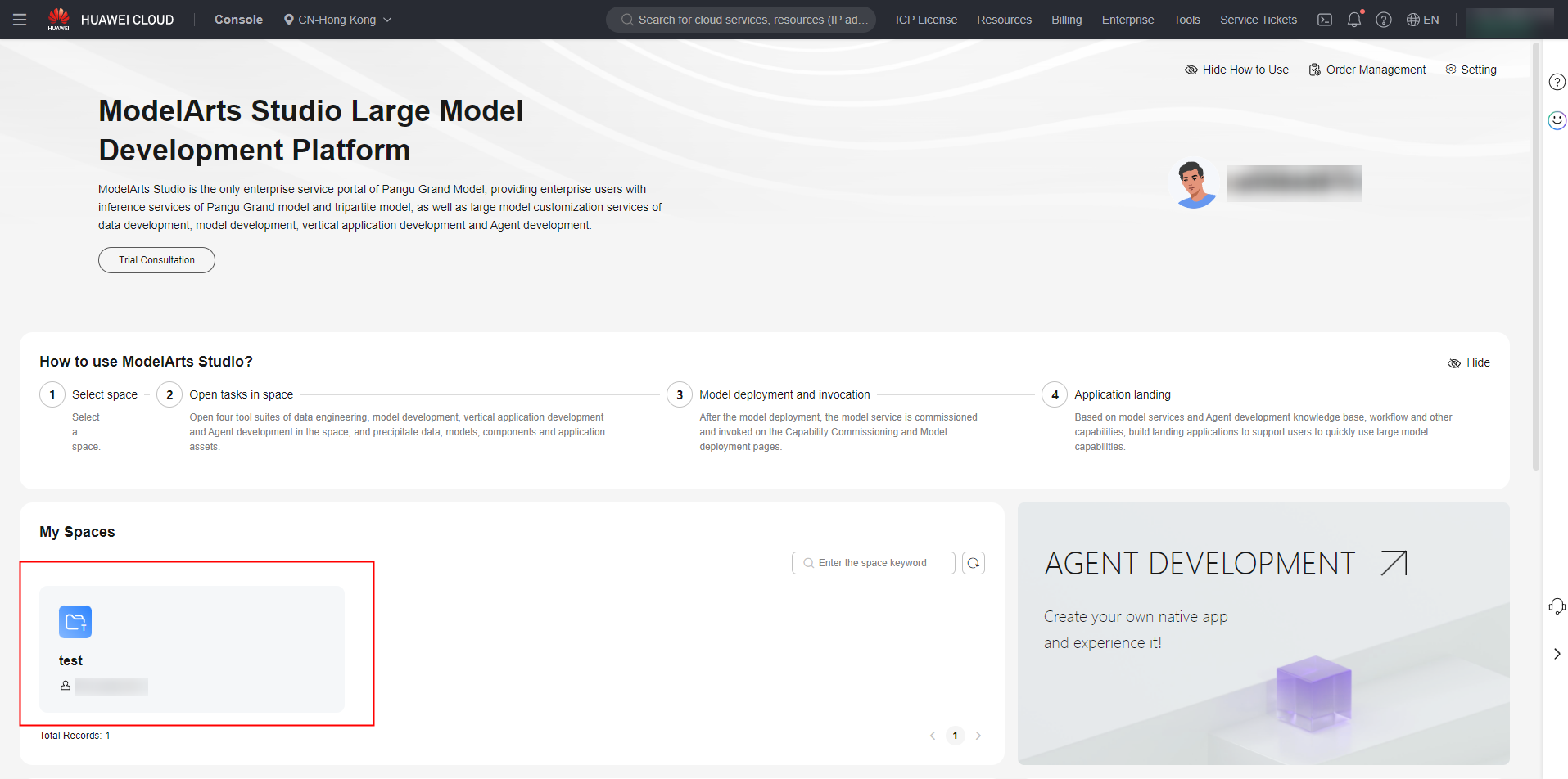The width and height of the screenshot is (1568, 779).
Task: Expand the right side panel chevron
Action: pyautogui.click(x=1557, y=654)
